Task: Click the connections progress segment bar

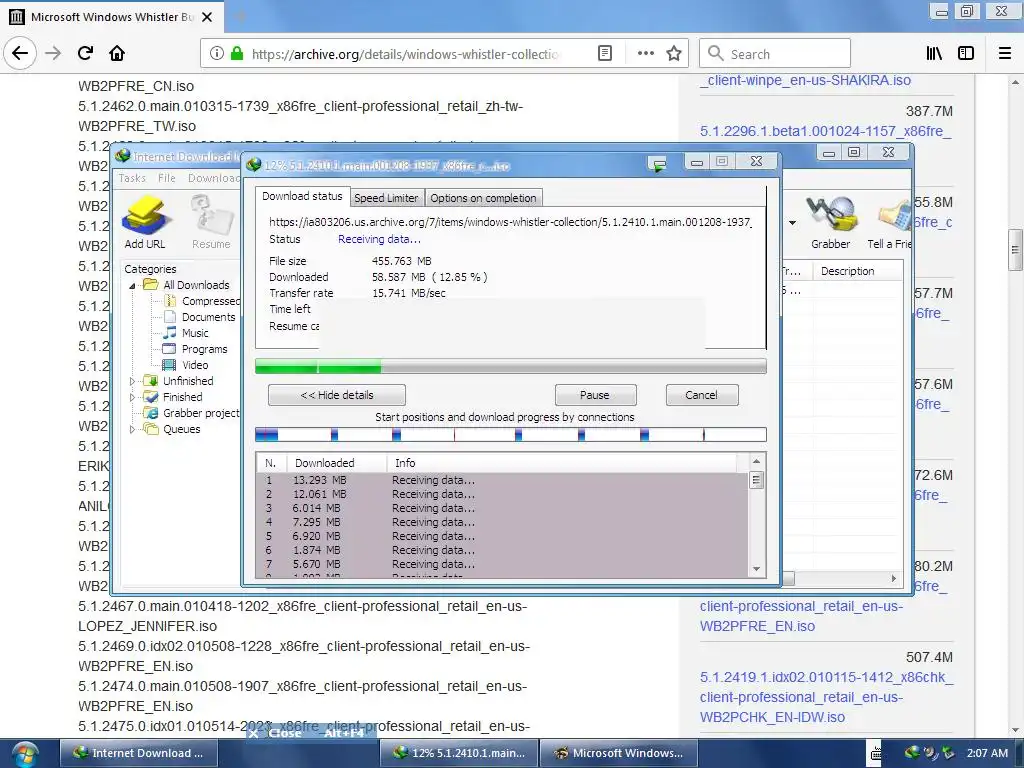Action: click(x=511, y=434)
